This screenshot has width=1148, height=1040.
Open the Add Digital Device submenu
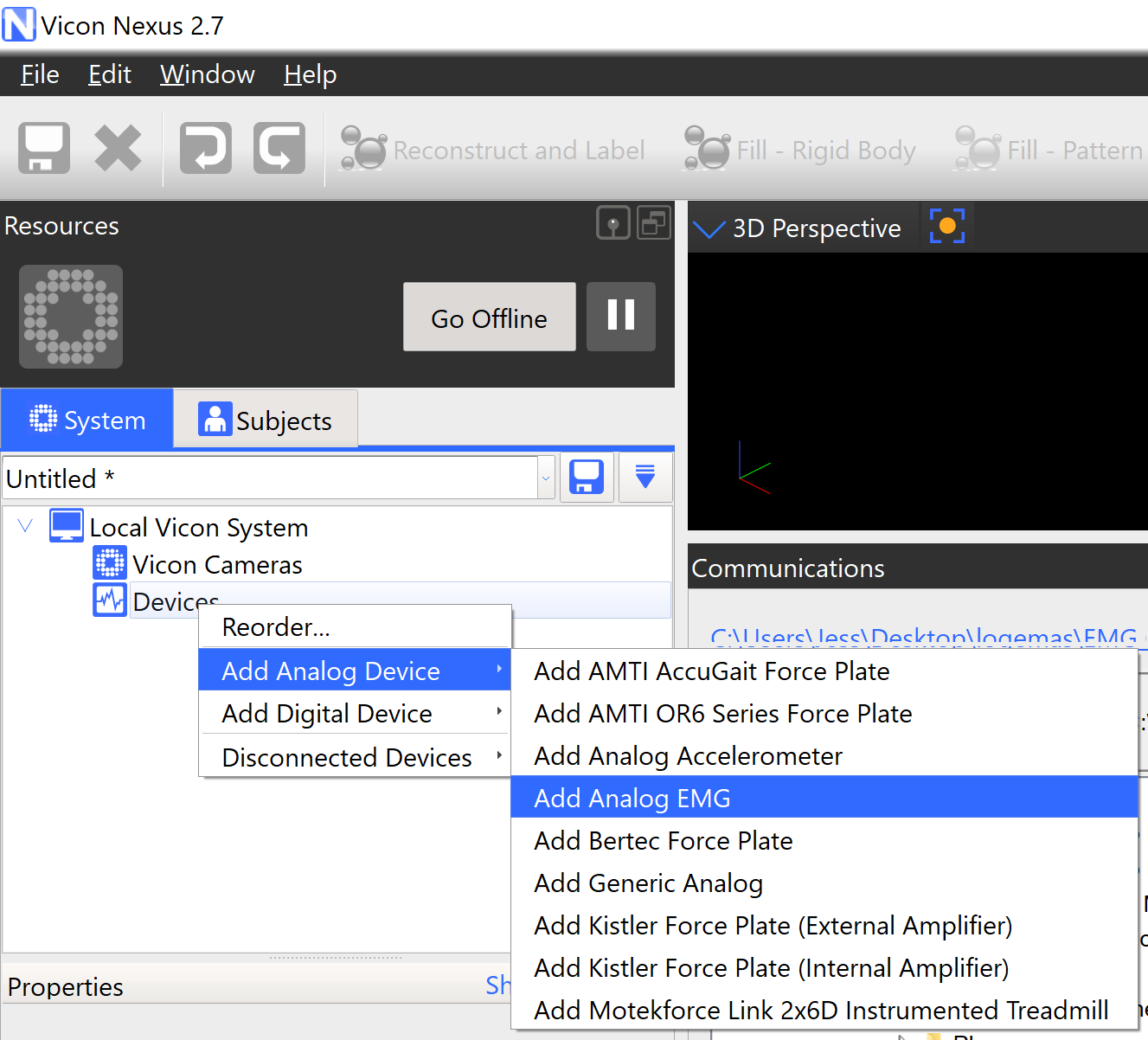pos(356,713)
